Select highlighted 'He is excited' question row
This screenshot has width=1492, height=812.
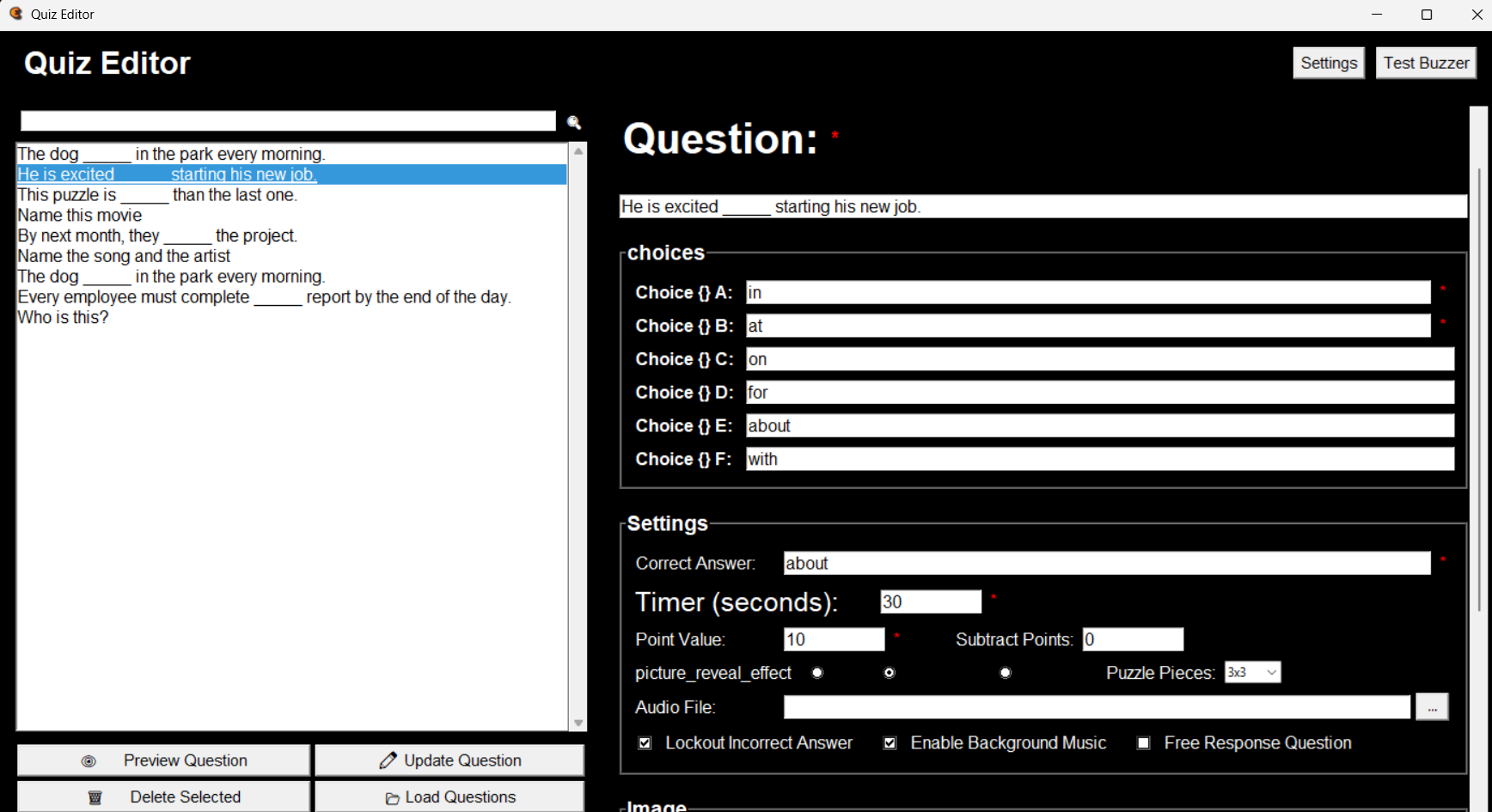291,174
